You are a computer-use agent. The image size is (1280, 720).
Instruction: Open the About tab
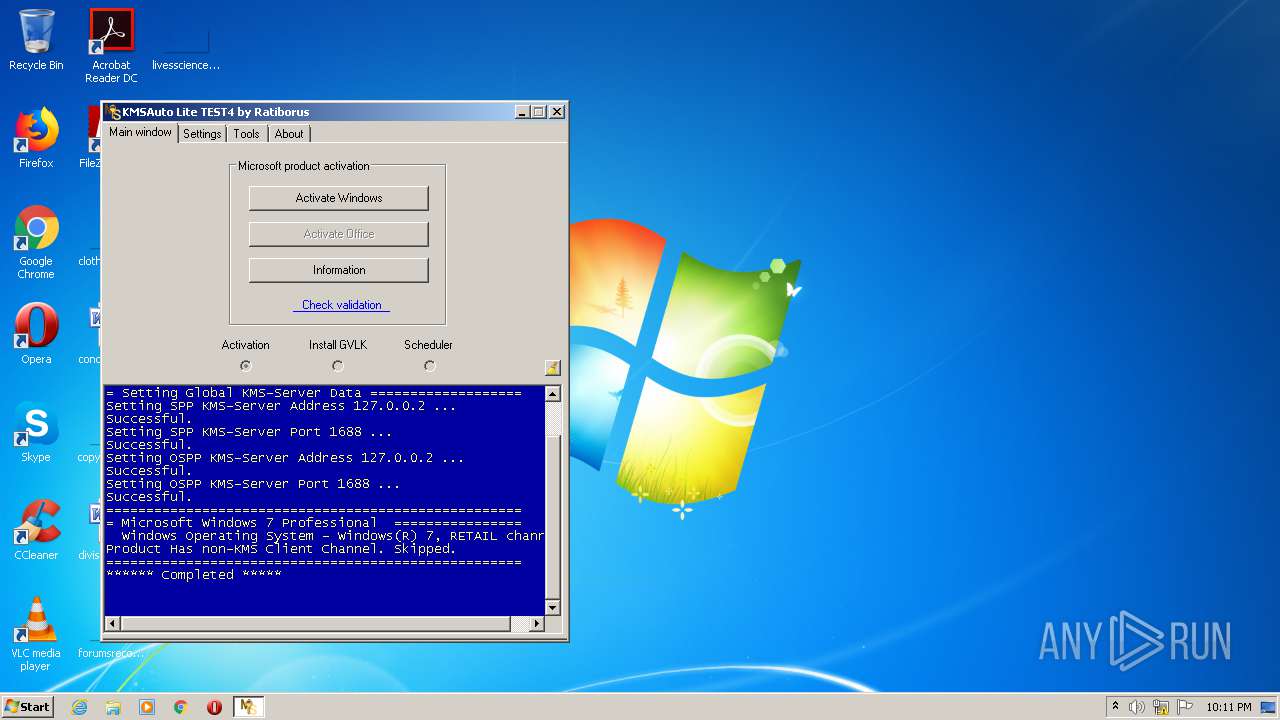pyautogui.click(x=289, y=134)
